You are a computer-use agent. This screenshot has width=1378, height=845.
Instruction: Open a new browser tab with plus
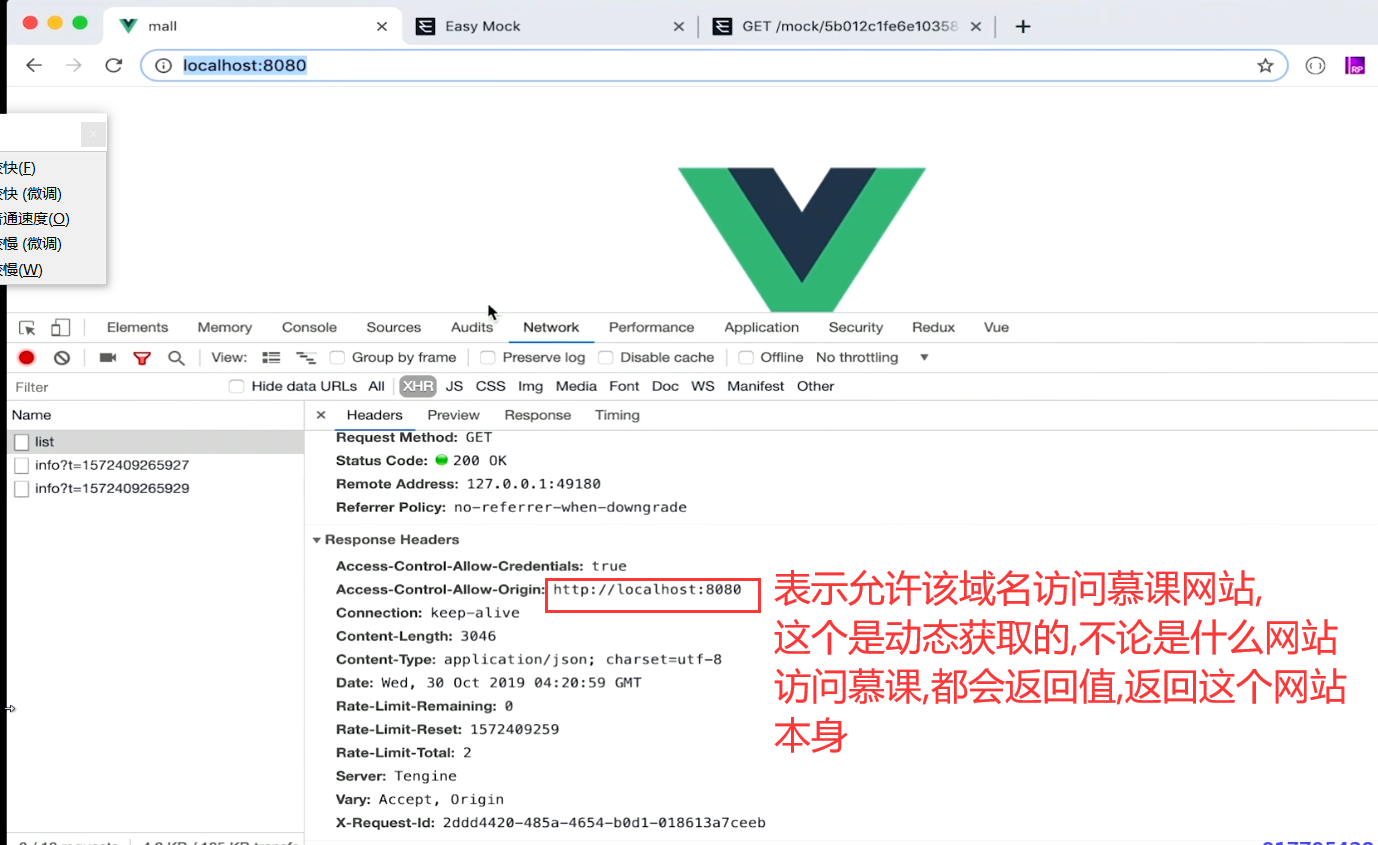pyautogui.click(x=1022, y=27)
